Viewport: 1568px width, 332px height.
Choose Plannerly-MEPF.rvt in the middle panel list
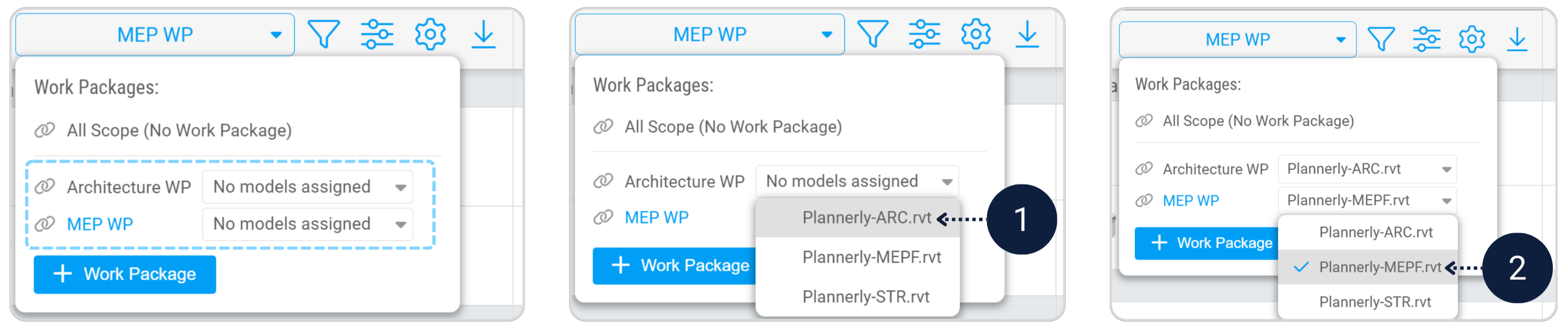coord(871,258)
